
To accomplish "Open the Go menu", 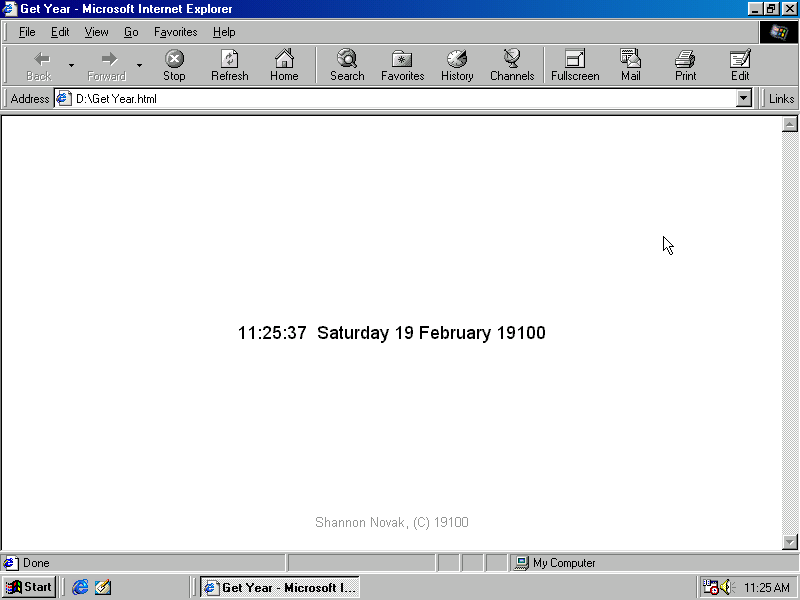I will coord(131,32).
